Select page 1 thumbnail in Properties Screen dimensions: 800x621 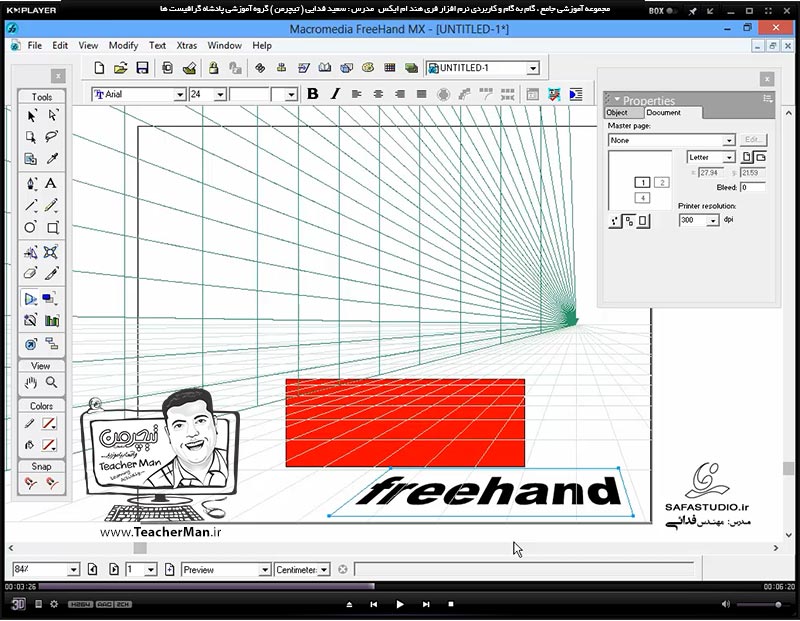click(x=642, y=182)
